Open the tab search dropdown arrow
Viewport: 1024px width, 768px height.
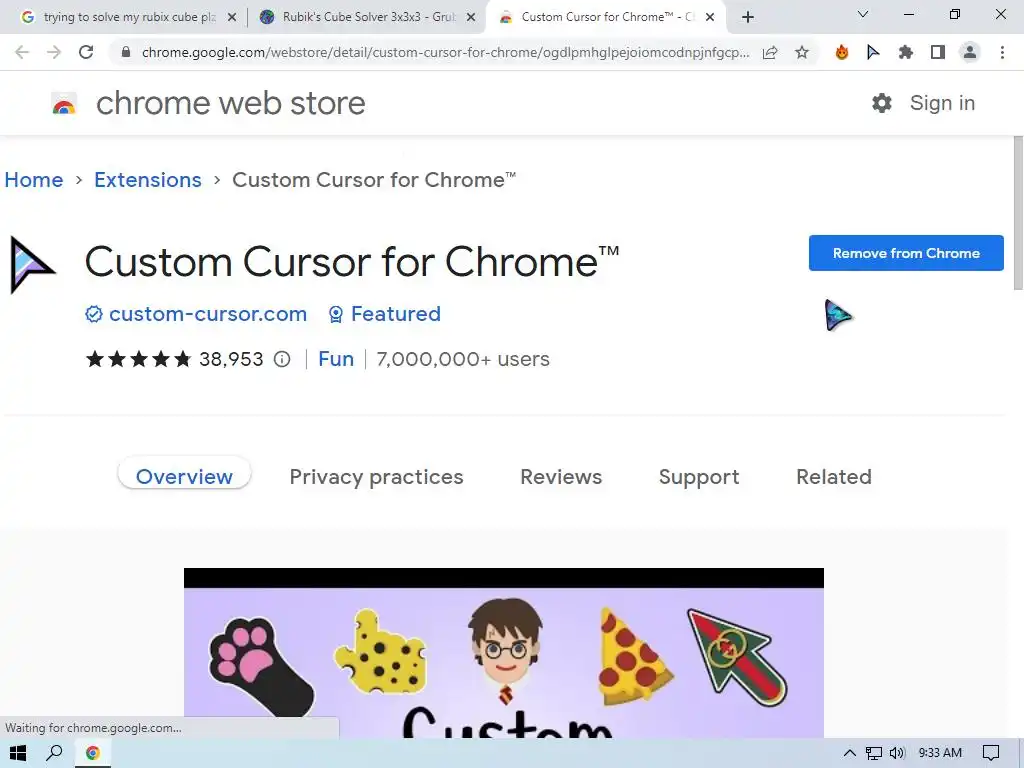[x=863, y=14]
